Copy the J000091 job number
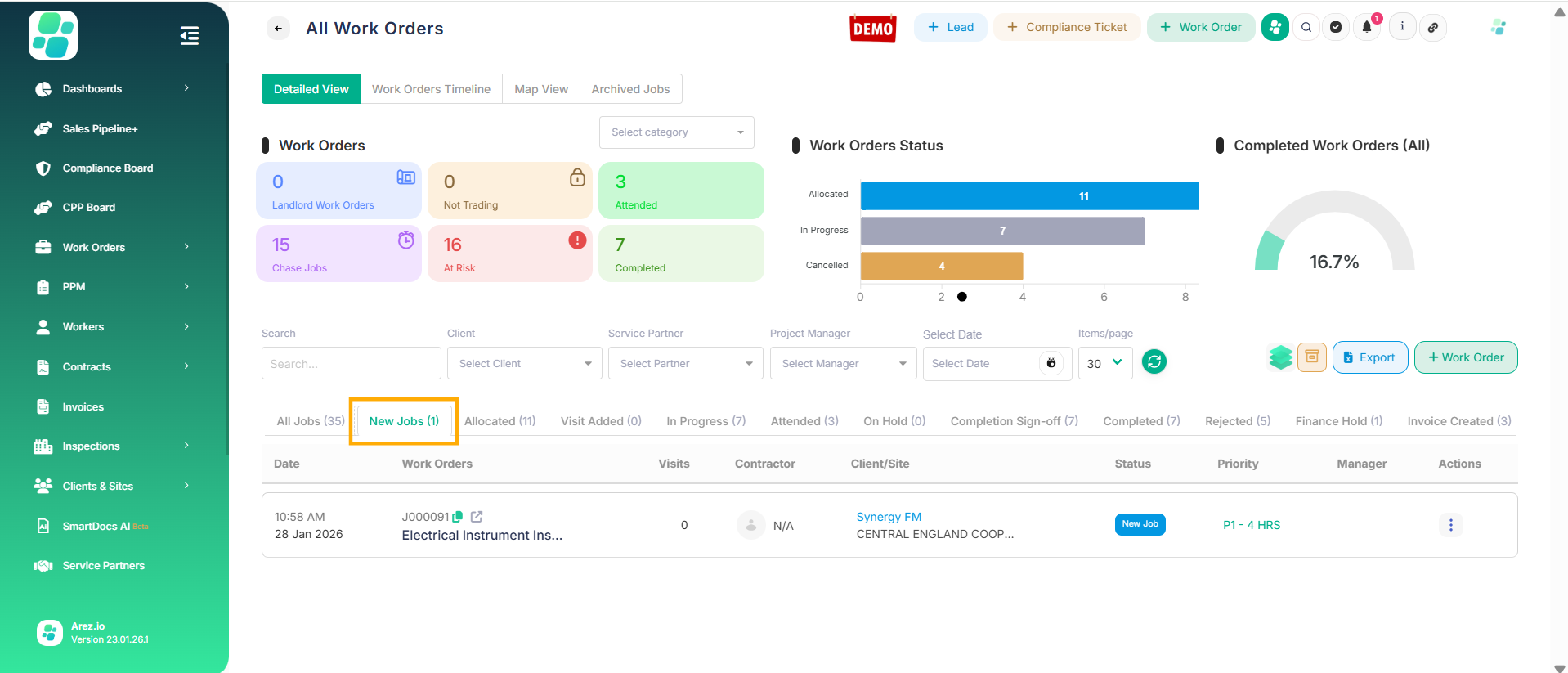Image resolution: width=1568 pixels, height=673 pixels. [x=458, y=517]
